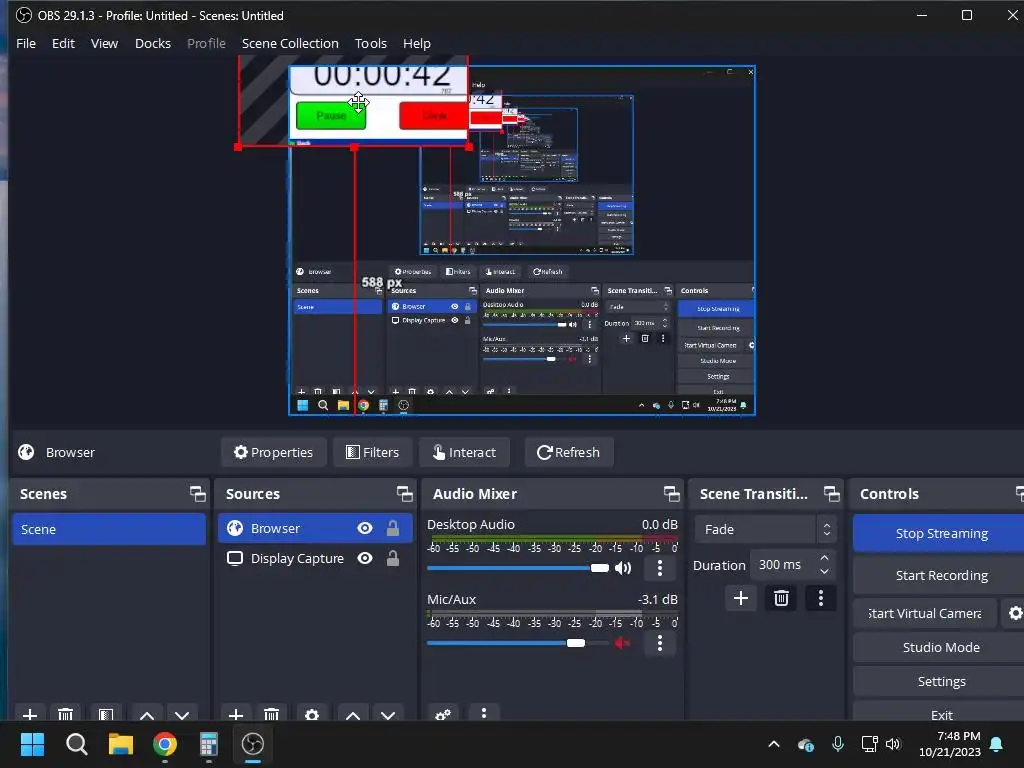Open the Docks menu

click(x=153, y=43)
